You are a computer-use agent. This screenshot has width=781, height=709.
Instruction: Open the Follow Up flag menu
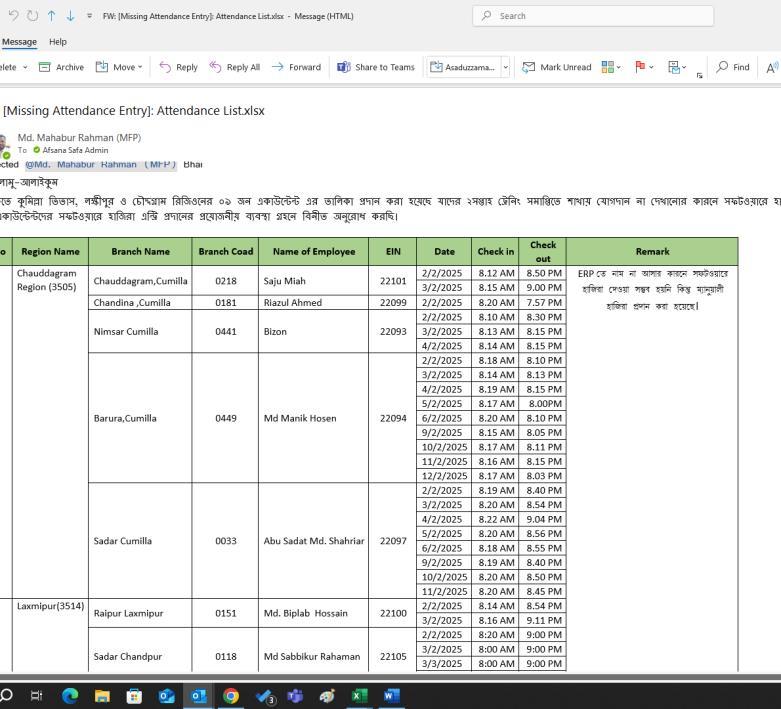pos(644,67)
